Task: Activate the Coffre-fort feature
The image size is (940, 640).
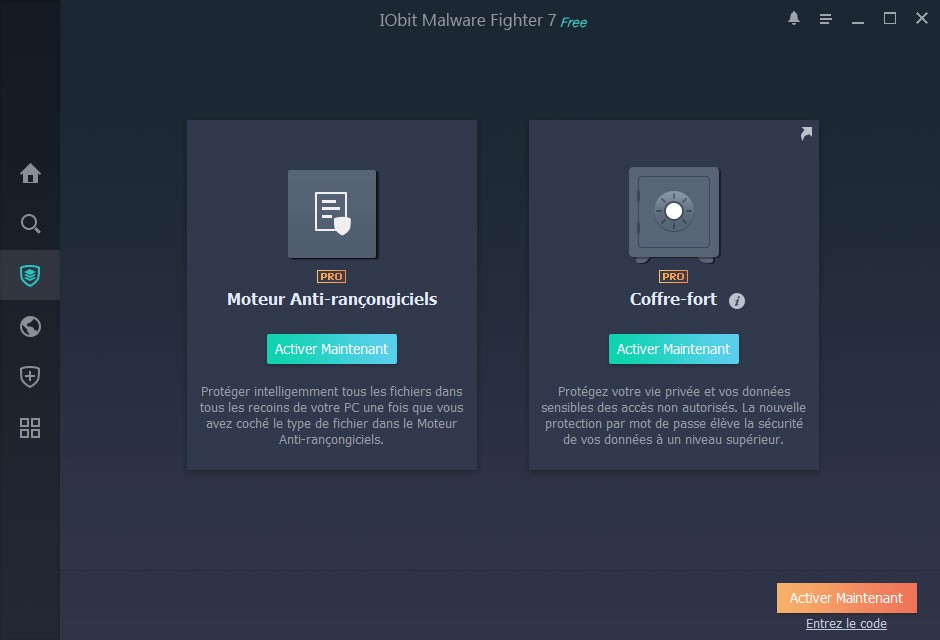Action: (x=674, y=349)
